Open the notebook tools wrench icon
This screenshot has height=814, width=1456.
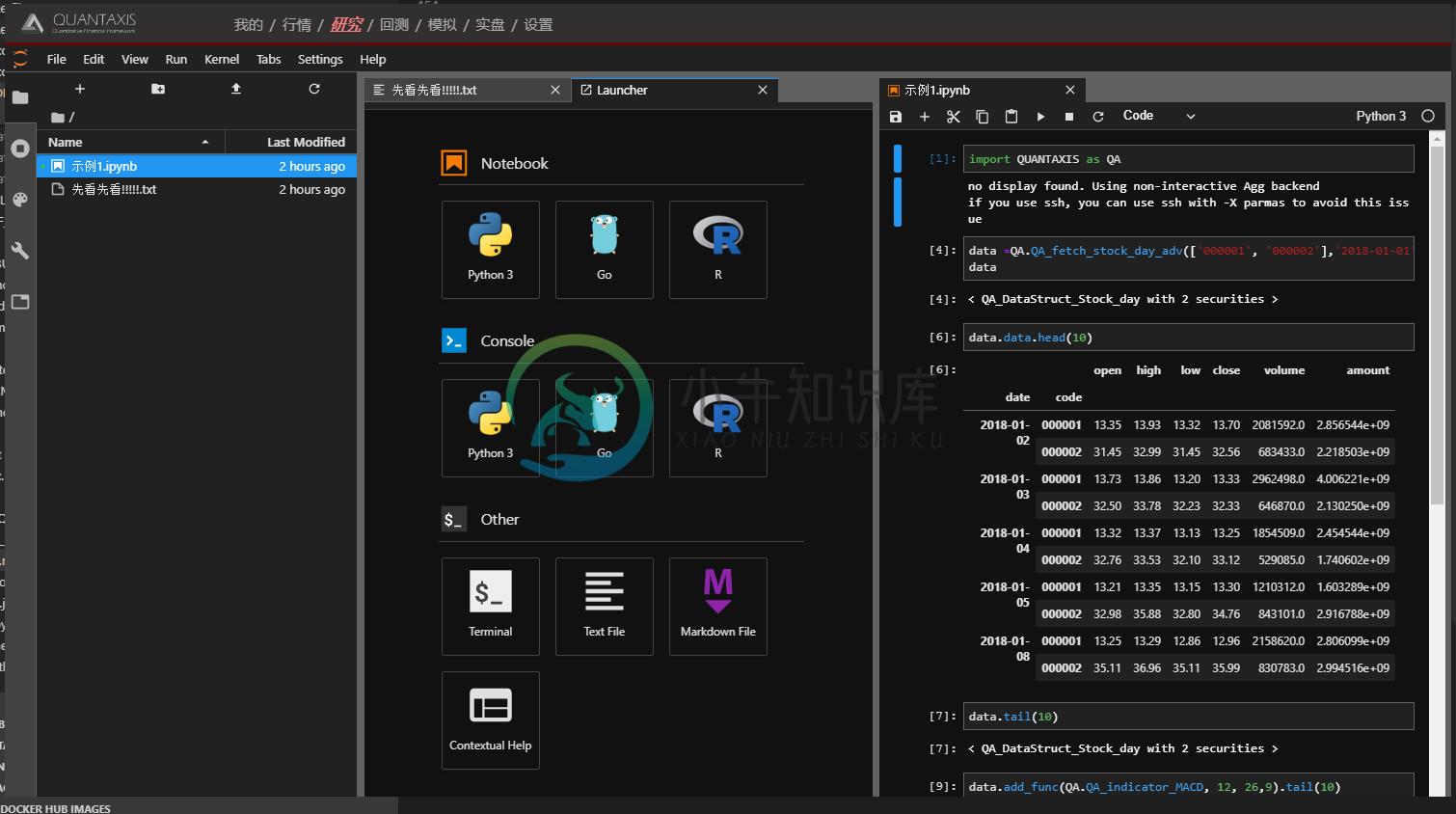[20, 251]
